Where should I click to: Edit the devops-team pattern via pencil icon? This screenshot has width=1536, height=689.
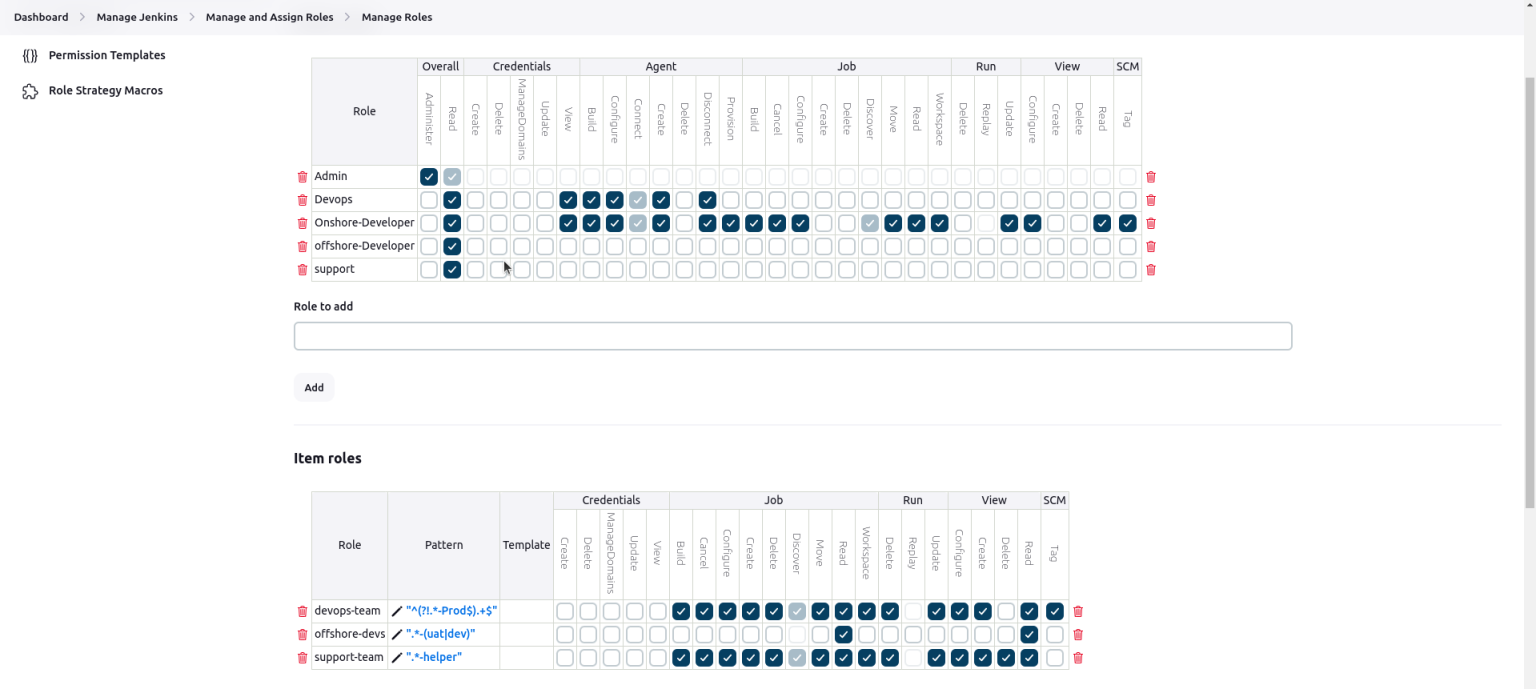[x=398, y=610]
